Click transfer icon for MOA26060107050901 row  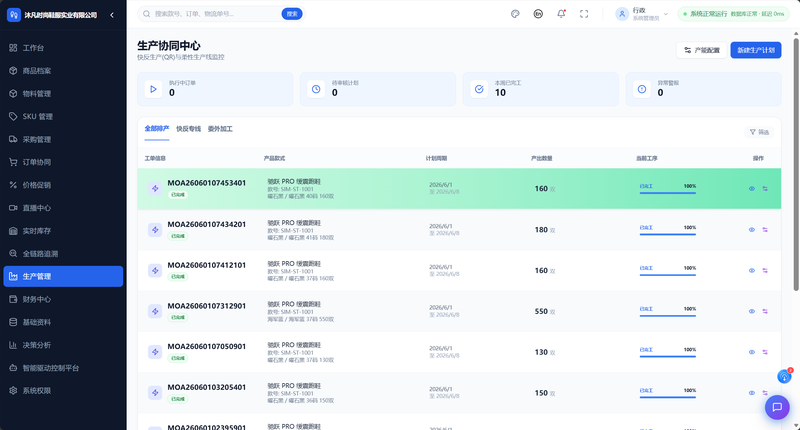765,352
